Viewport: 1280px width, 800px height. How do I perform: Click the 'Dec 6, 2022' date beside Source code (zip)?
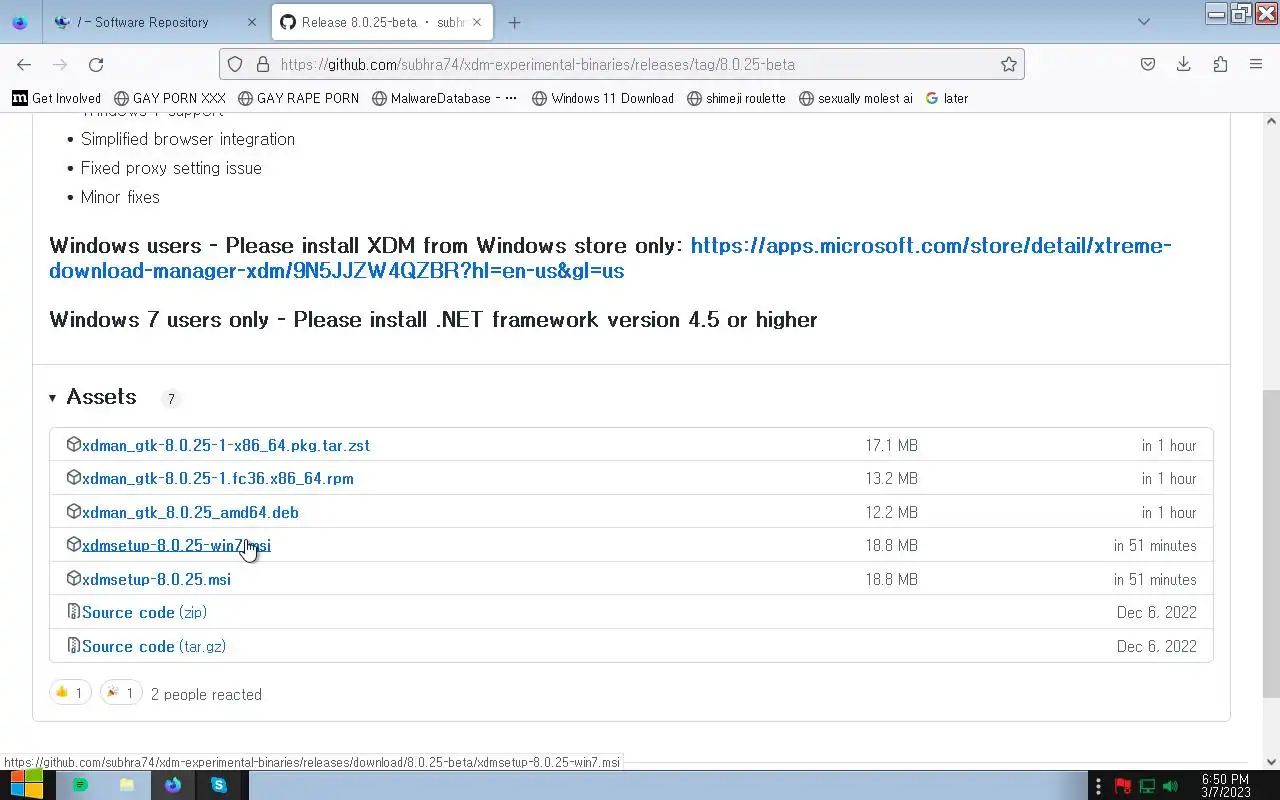pyautogui.click(x=1157, y=612)
